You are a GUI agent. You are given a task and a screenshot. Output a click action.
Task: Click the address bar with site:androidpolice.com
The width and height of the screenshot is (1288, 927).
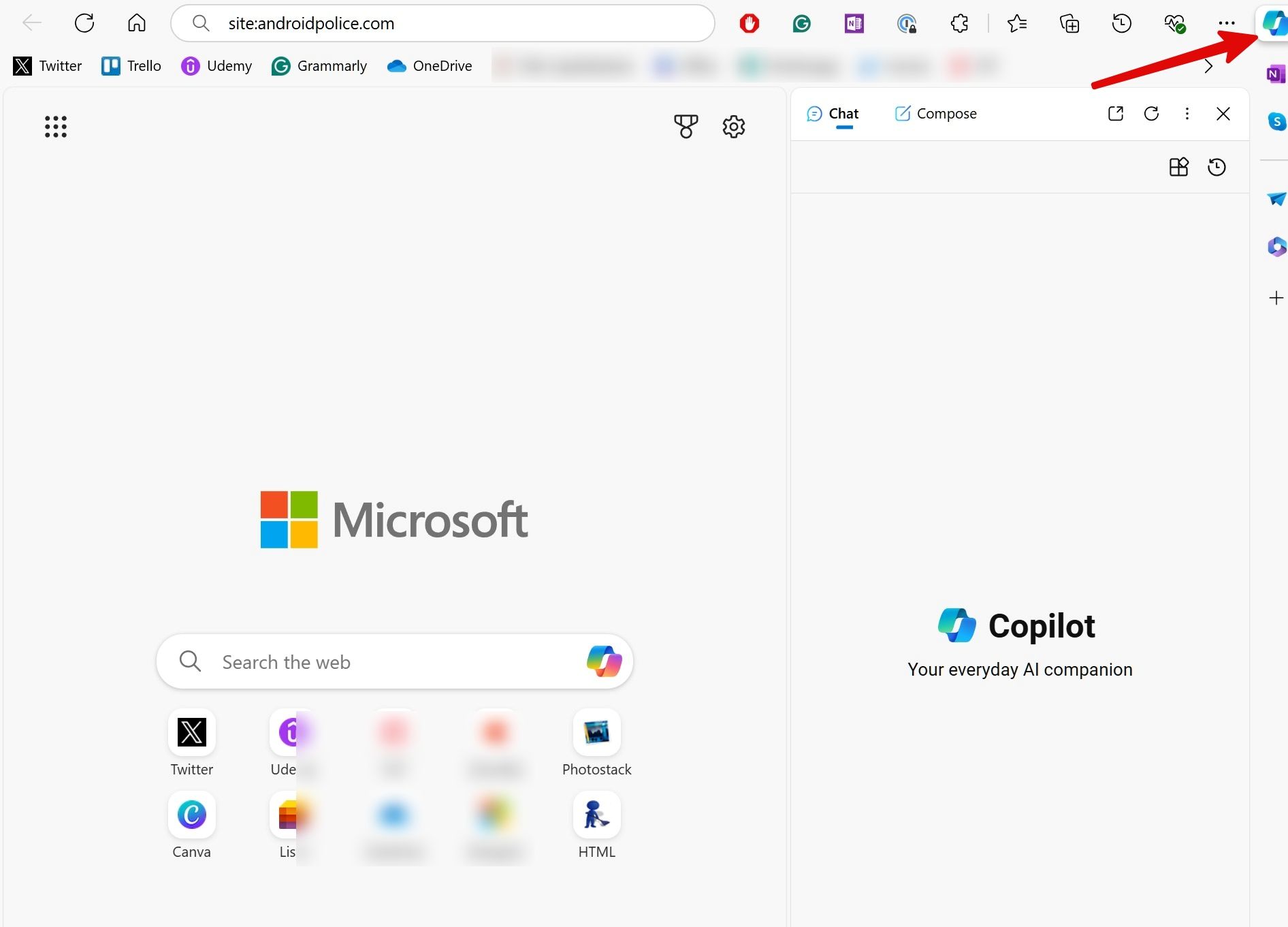pos(442,23)
